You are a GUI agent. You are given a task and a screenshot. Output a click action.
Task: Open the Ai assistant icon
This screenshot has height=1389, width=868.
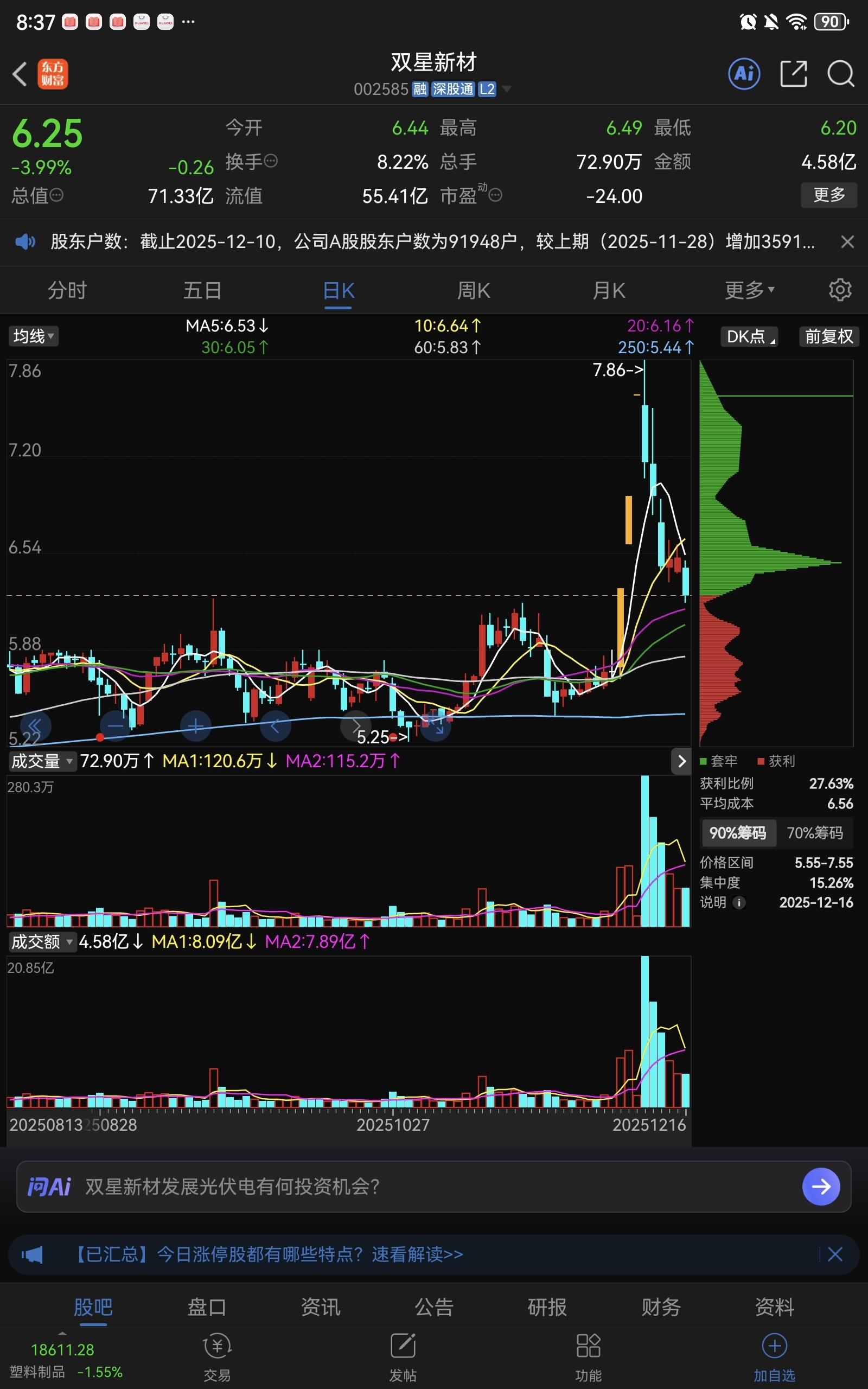point(744,73)
